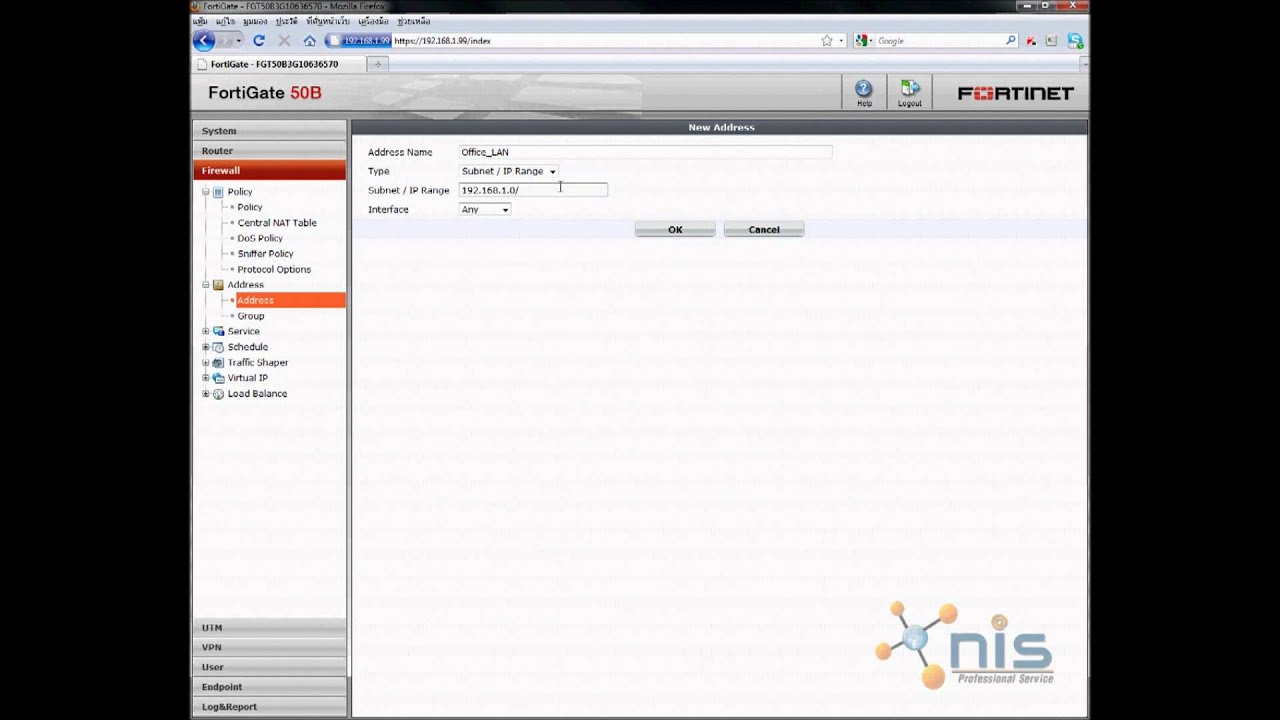The image size is (1280, 720).
Task: Click the Logout icon
Action: [909, 89]
